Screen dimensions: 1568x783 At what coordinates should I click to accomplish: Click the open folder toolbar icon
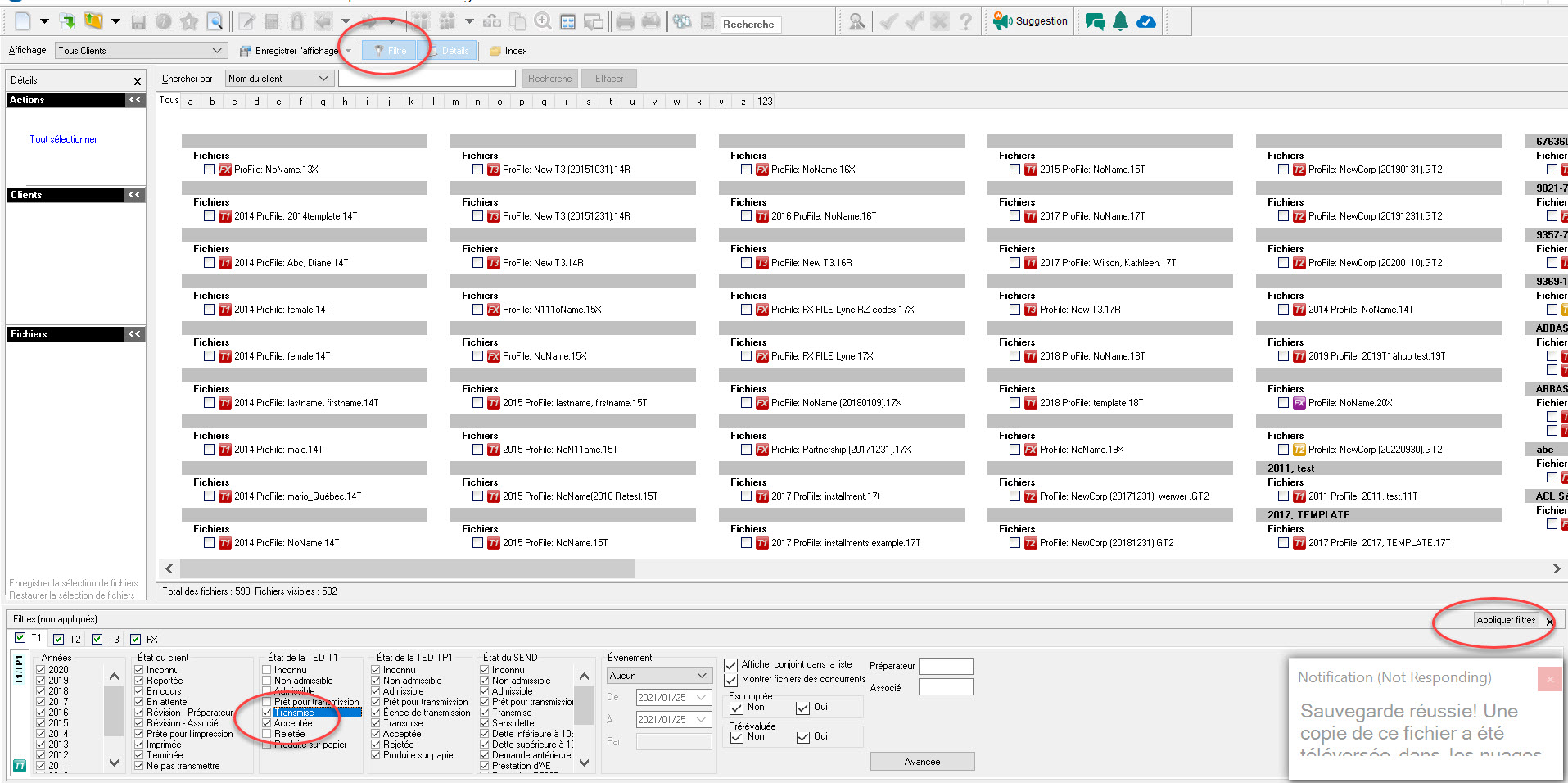point(93,21)
